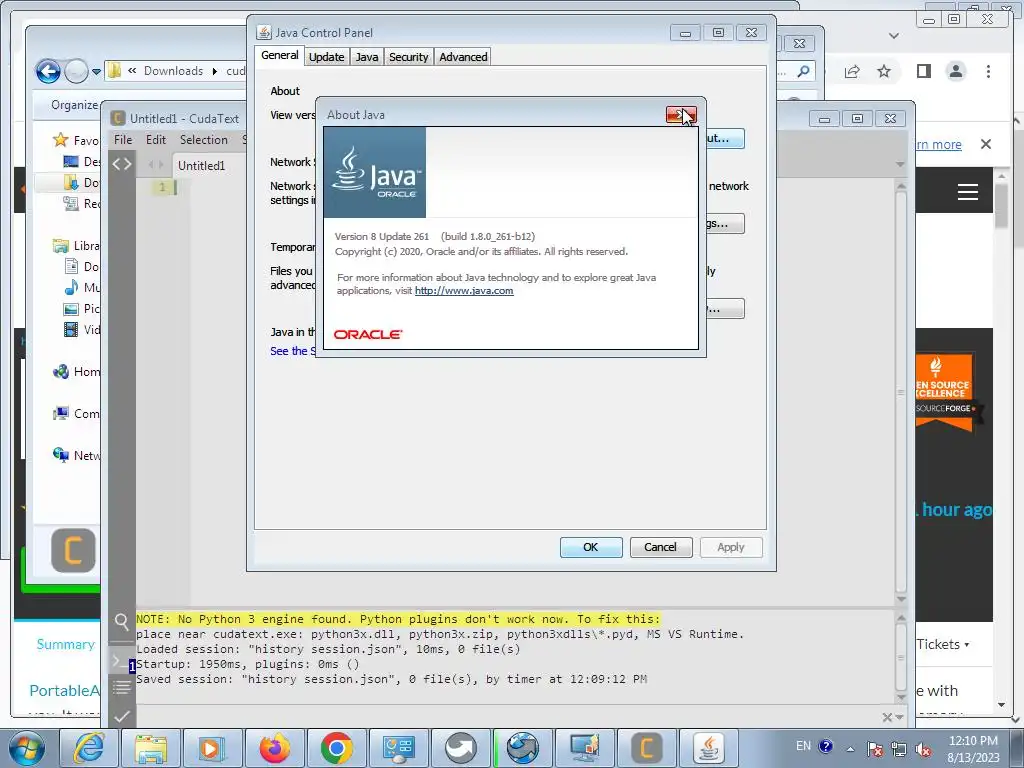1024x768 pixels.
Task: Open the File menu in CudaText
Action: pos(123,140)
